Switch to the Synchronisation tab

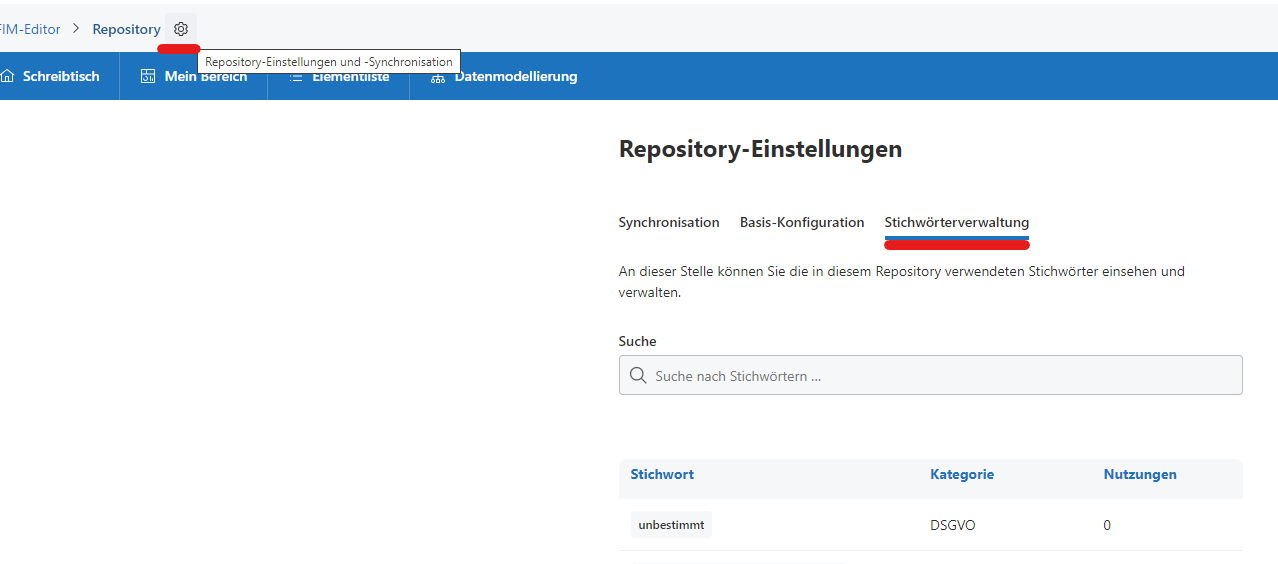click(668, 222)
